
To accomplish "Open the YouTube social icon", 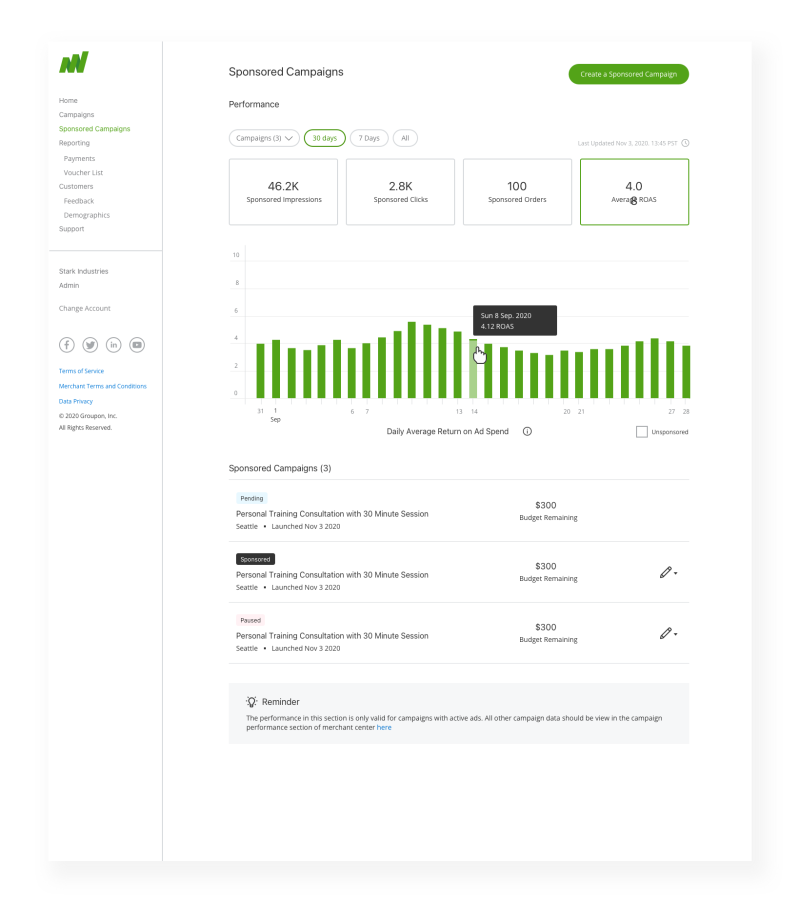I will [x=137, y=345].
